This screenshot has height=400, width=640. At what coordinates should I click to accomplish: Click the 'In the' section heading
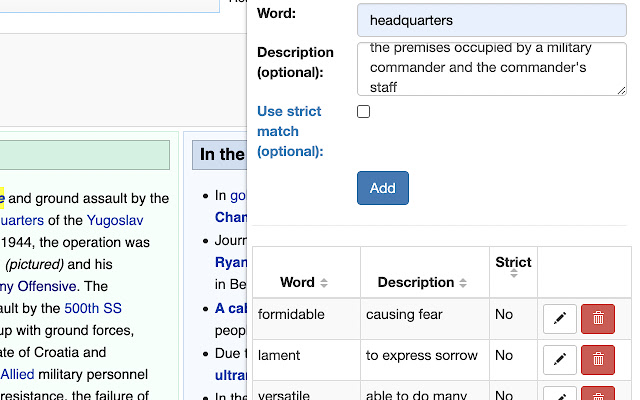point(222,155)
